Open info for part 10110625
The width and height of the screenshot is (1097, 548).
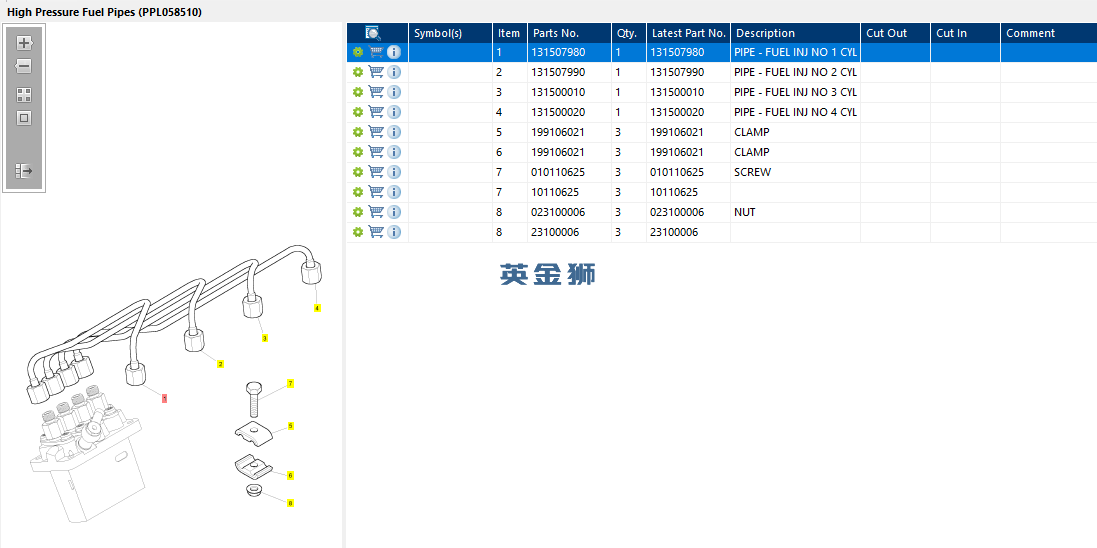tap(394, 192)
